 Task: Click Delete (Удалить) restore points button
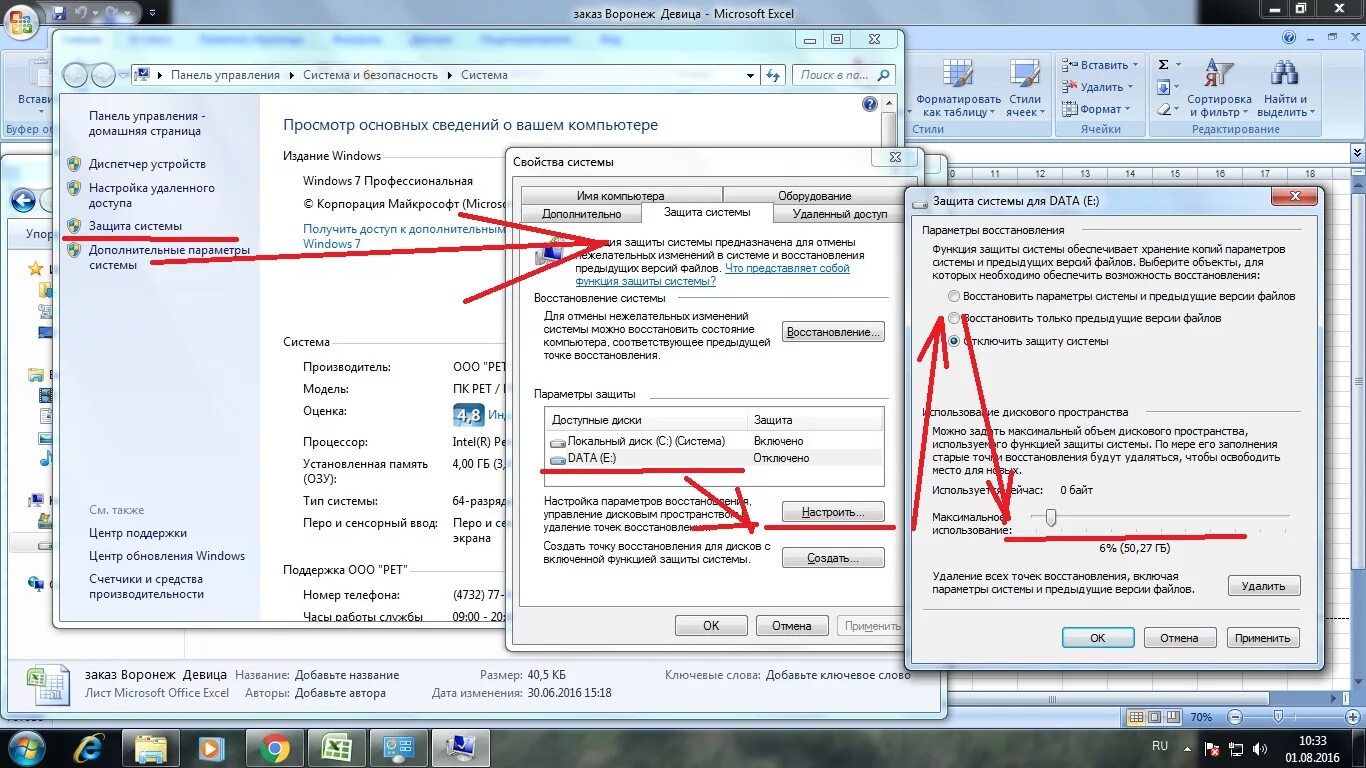tap(1264, 586)
